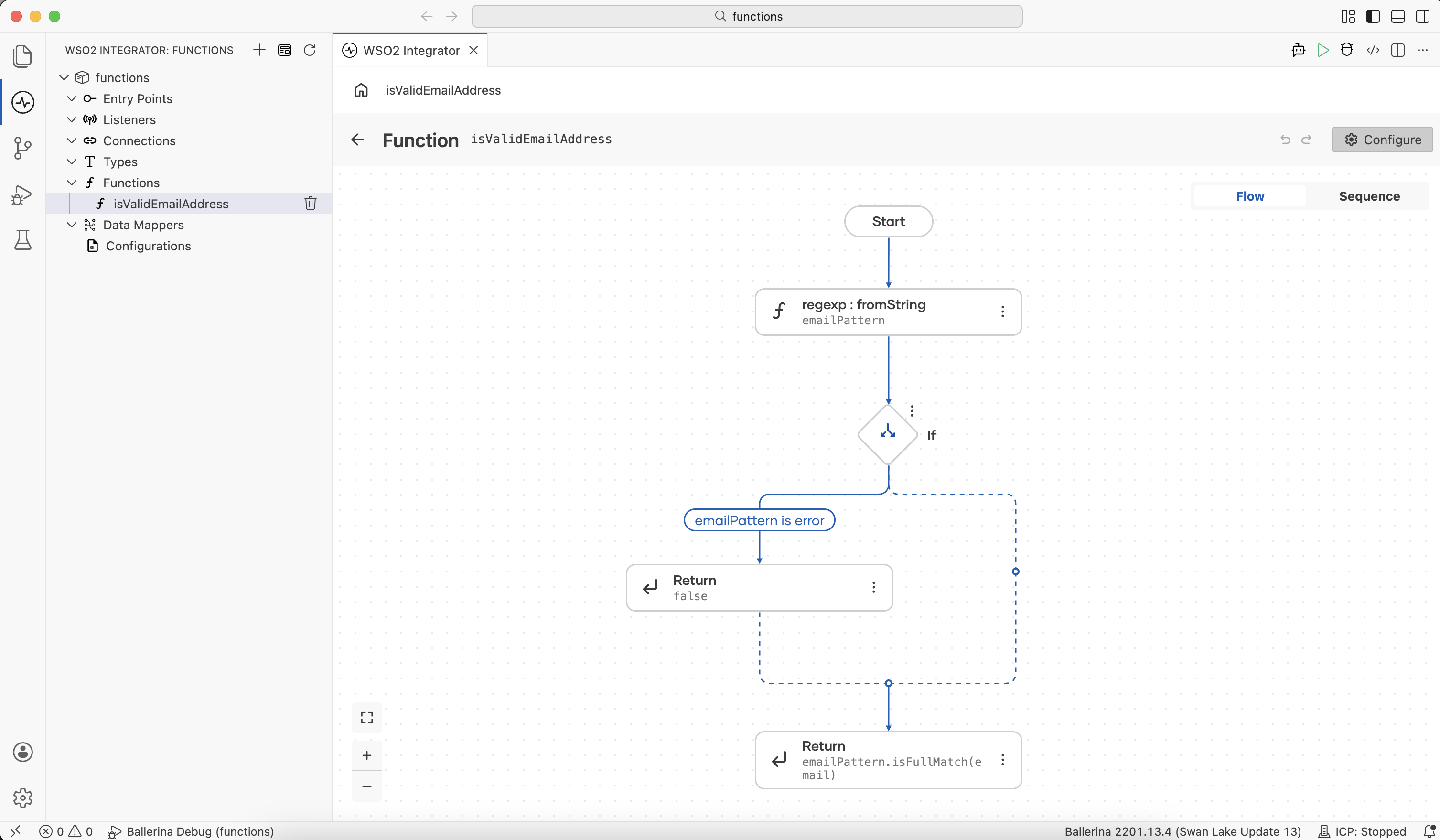Zoom in the diagram with plus button
The height and width of the screenshot is (840, 1440).
click(x=367, y=755)
